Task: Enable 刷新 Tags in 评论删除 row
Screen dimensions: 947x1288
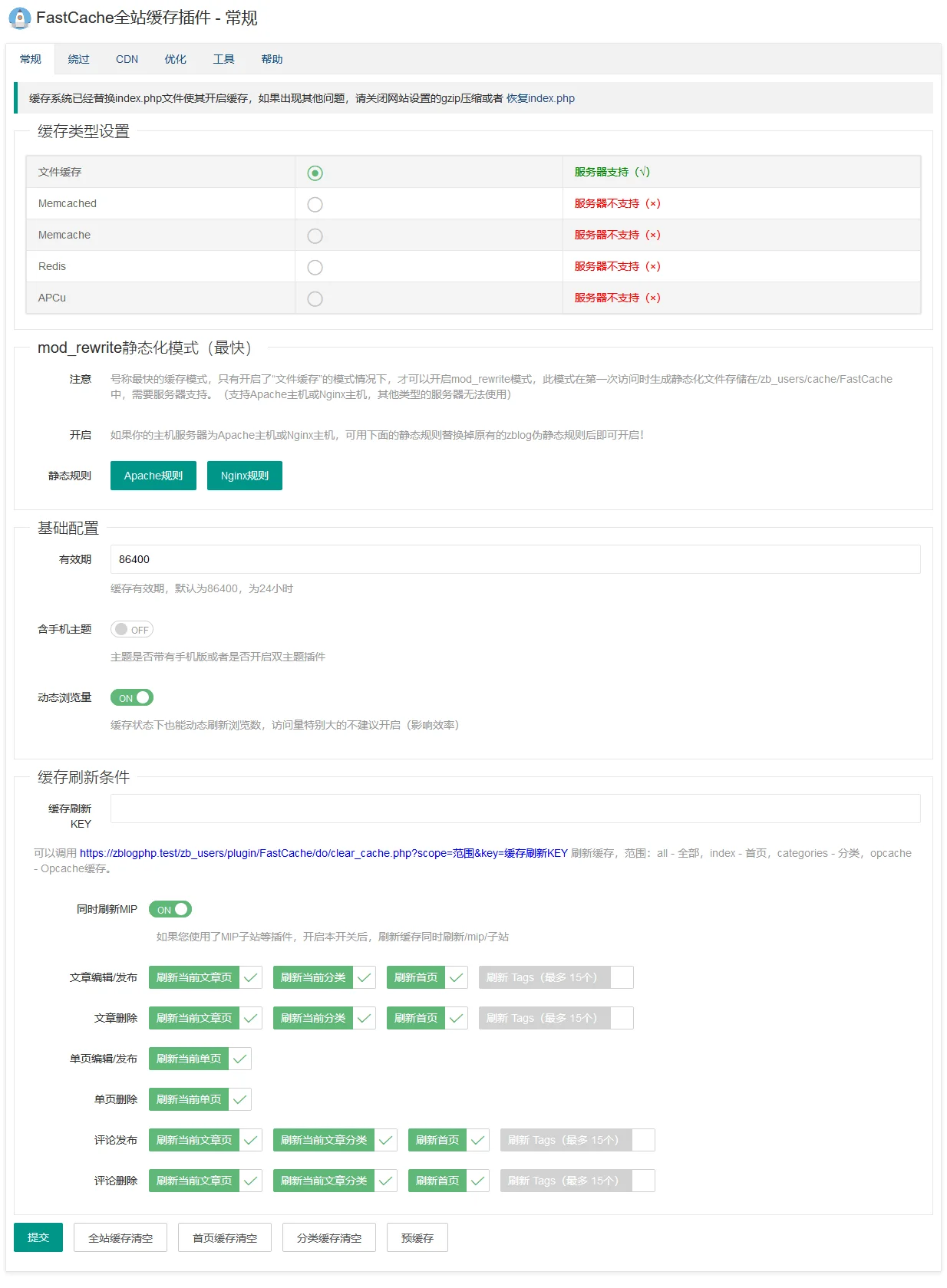Action: 578,1181
